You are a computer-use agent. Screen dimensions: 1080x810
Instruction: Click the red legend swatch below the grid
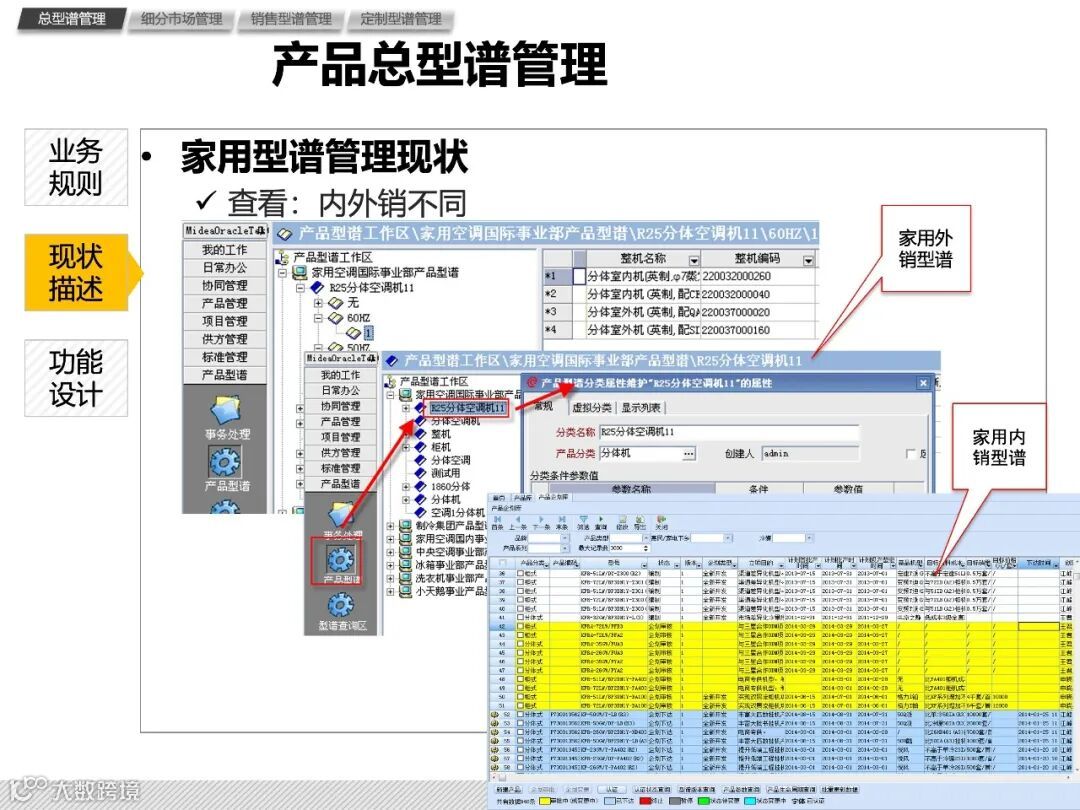(645, 801)
